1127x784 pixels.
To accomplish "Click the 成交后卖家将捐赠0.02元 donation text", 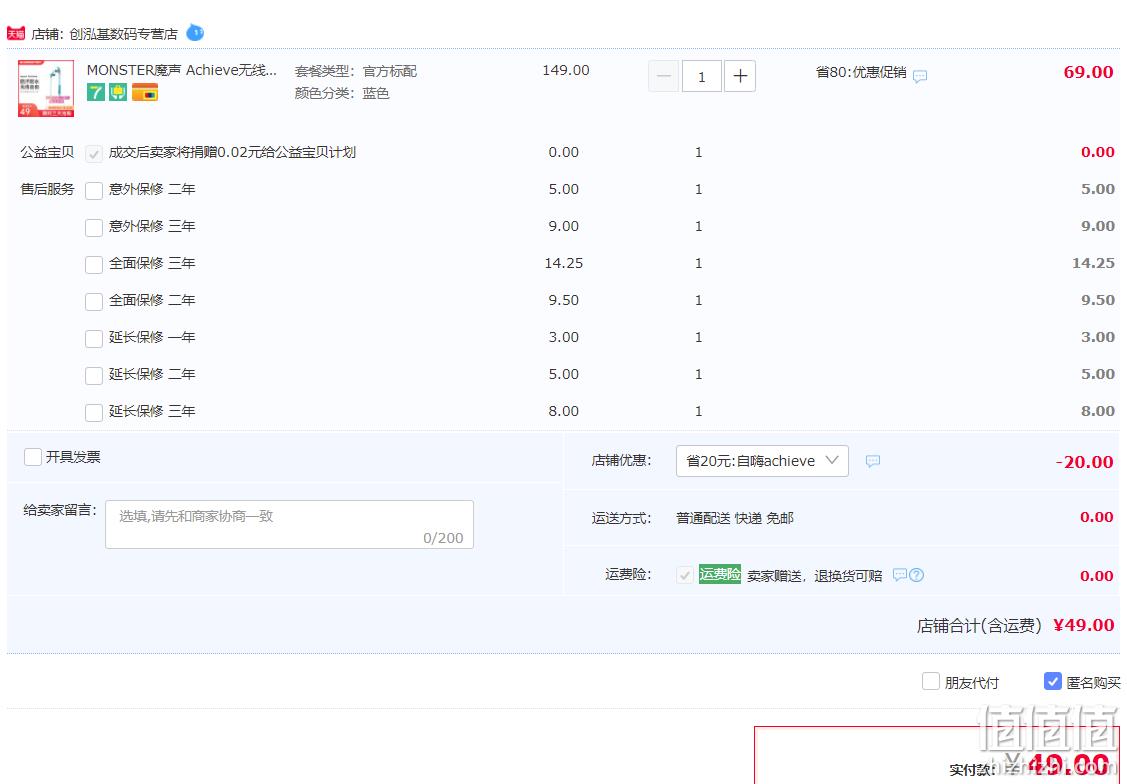I will 232,152.
